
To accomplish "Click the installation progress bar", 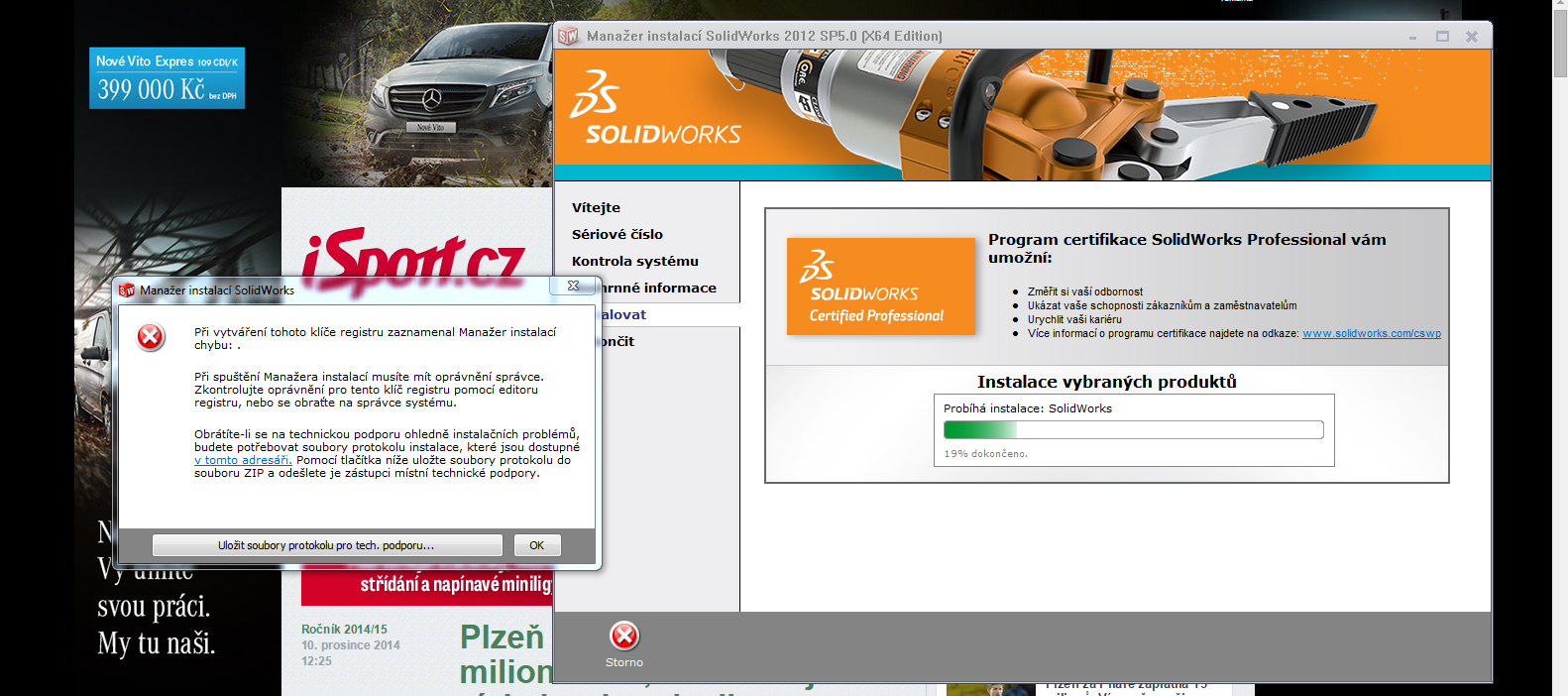I will click(1134, 429).
